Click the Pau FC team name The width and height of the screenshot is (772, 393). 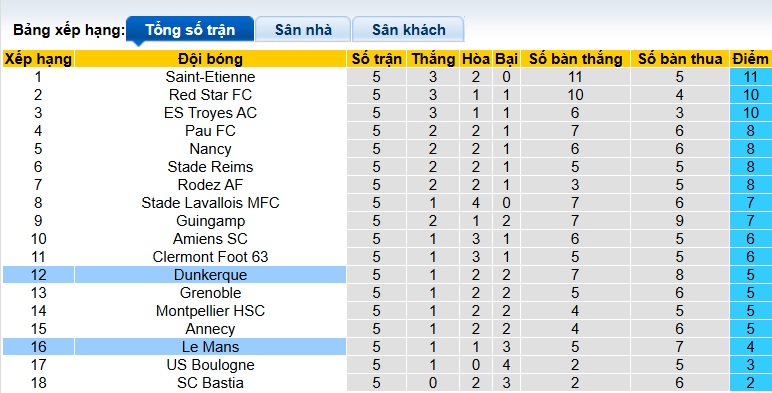coord(210,131)
